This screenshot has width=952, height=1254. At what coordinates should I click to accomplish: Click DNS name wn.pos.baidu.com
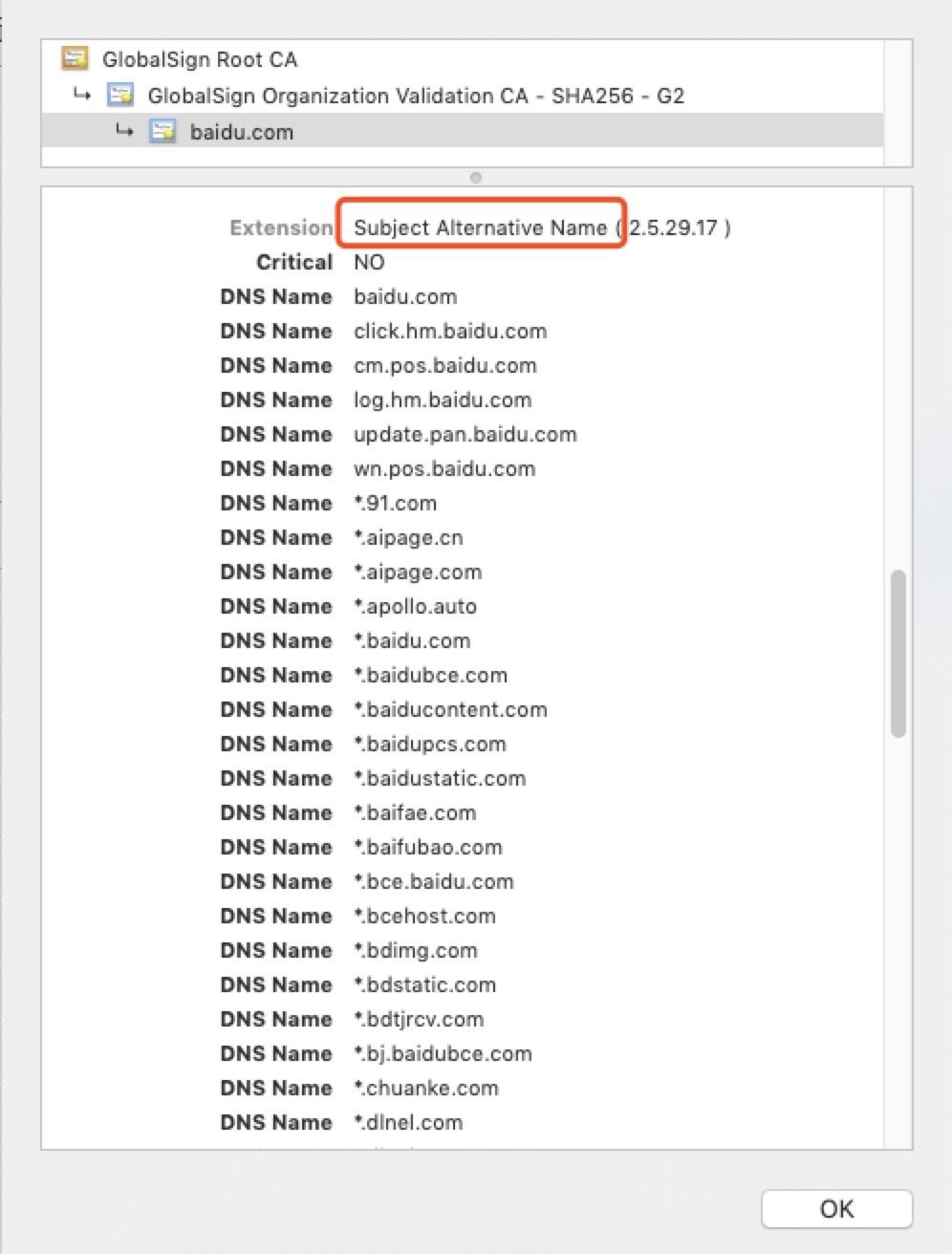444,468
